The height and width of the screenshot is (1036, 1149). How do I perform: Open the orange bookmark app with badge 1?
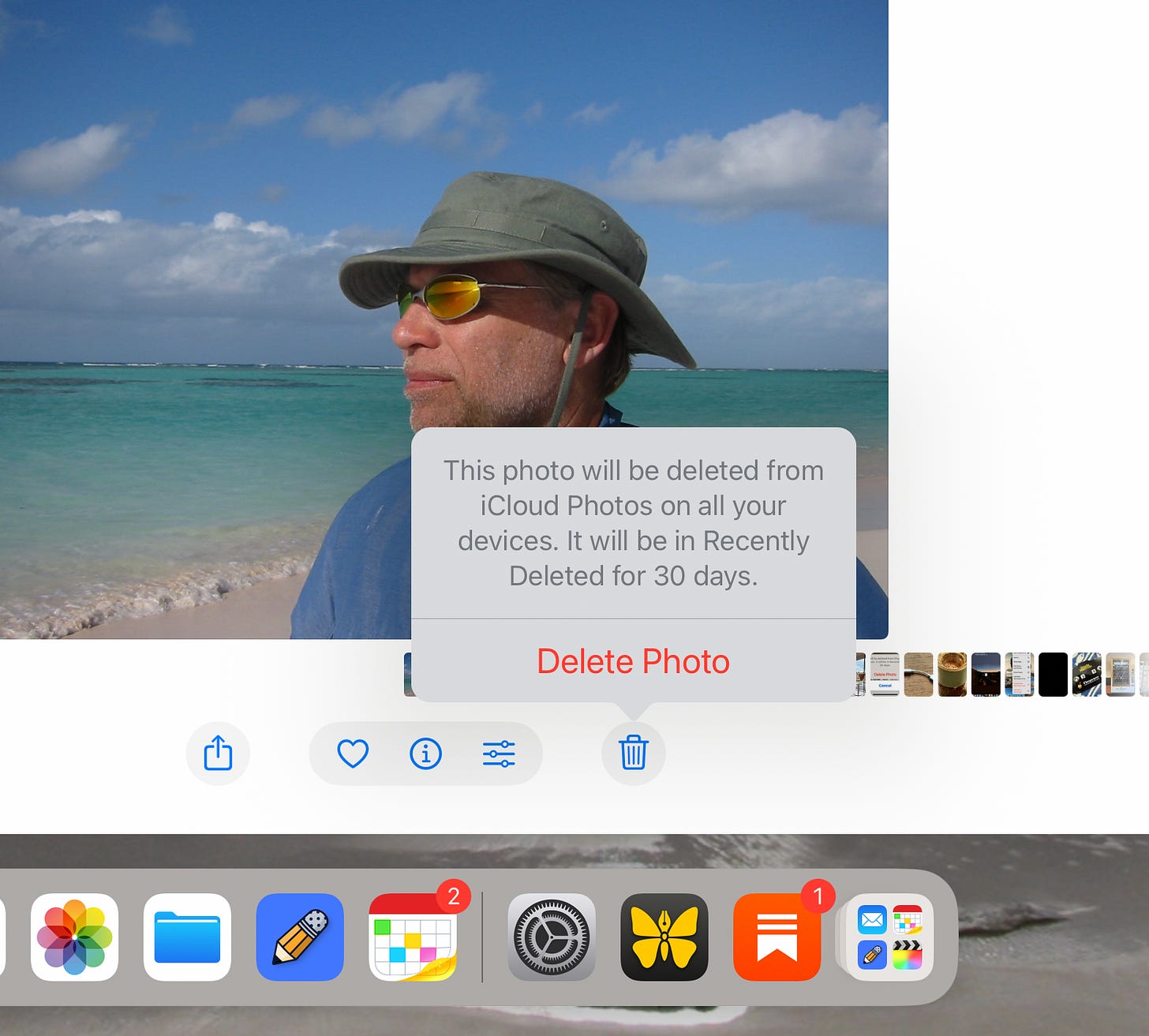(777, 937)
